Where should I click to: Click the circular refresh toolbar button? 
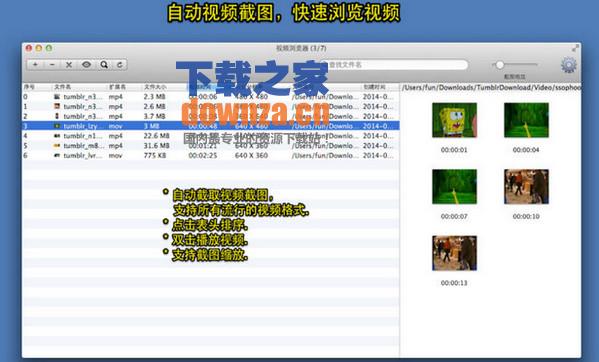click(x=120, y=65)
